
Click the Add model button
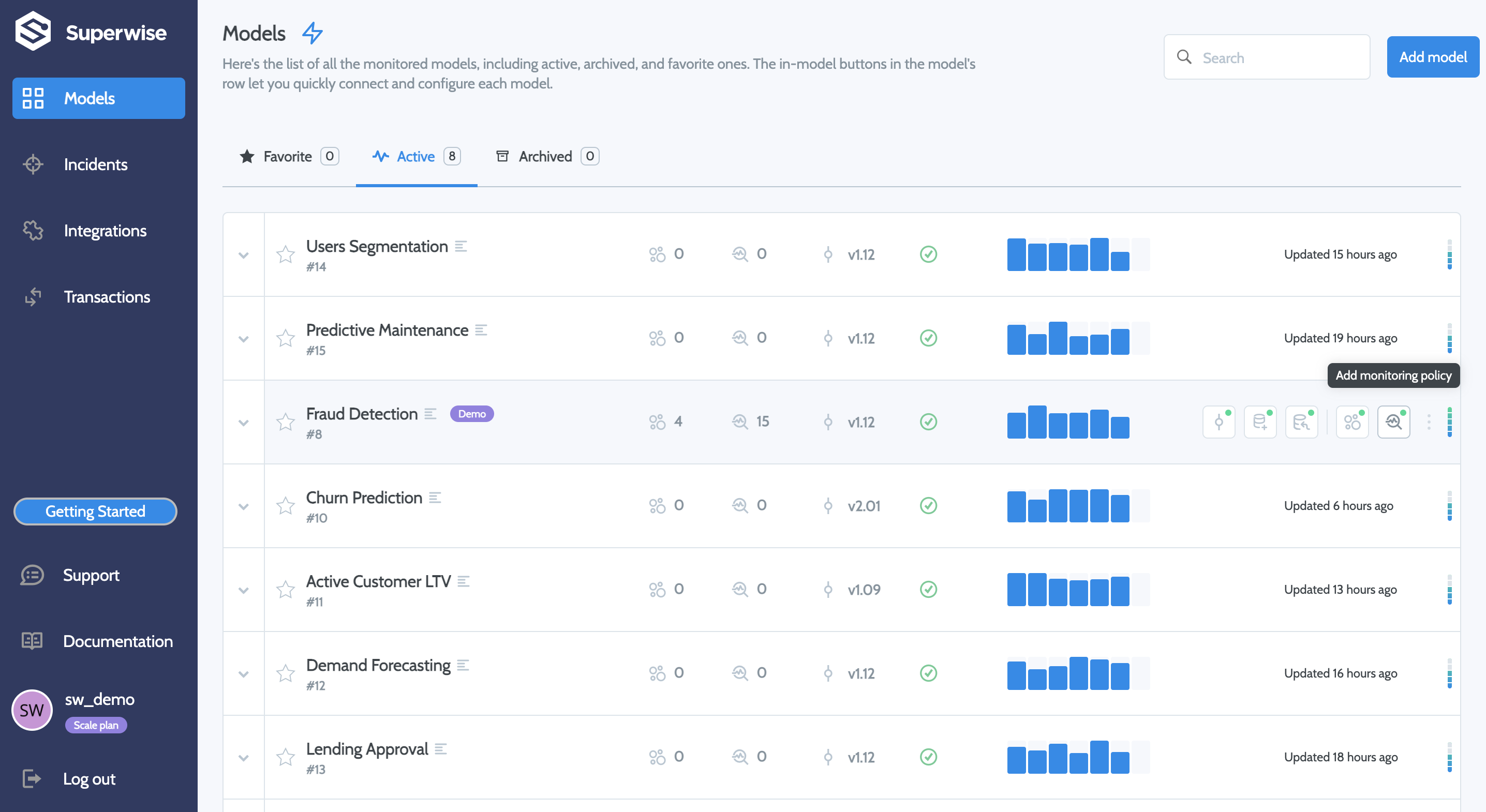point(1432,57)
